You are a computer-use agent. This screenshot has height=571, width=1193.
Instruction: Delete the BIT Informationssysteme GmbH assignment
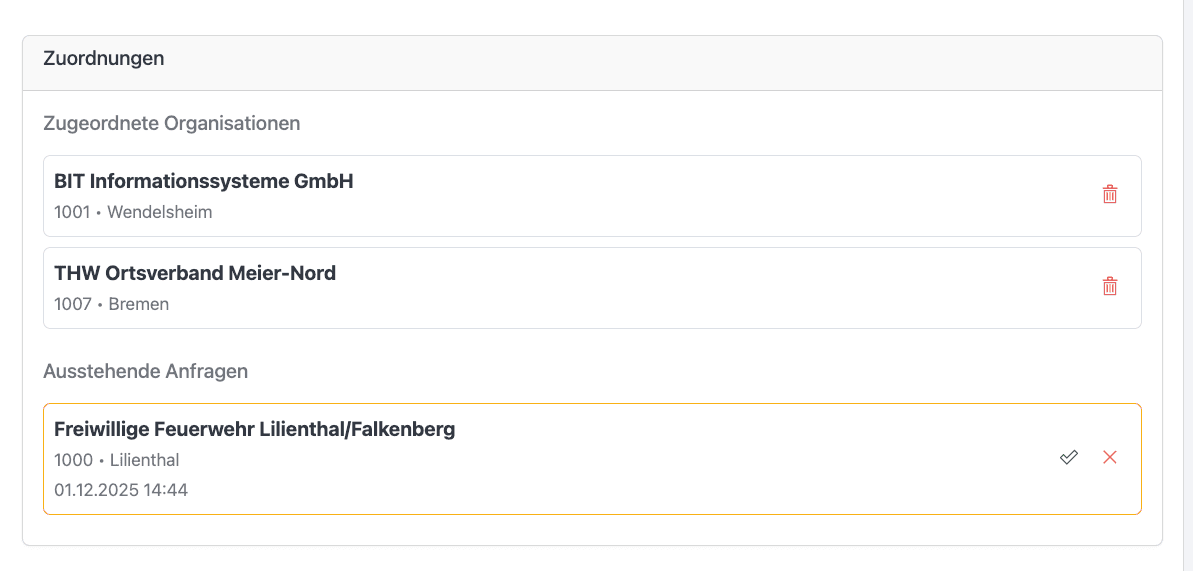1109,195
